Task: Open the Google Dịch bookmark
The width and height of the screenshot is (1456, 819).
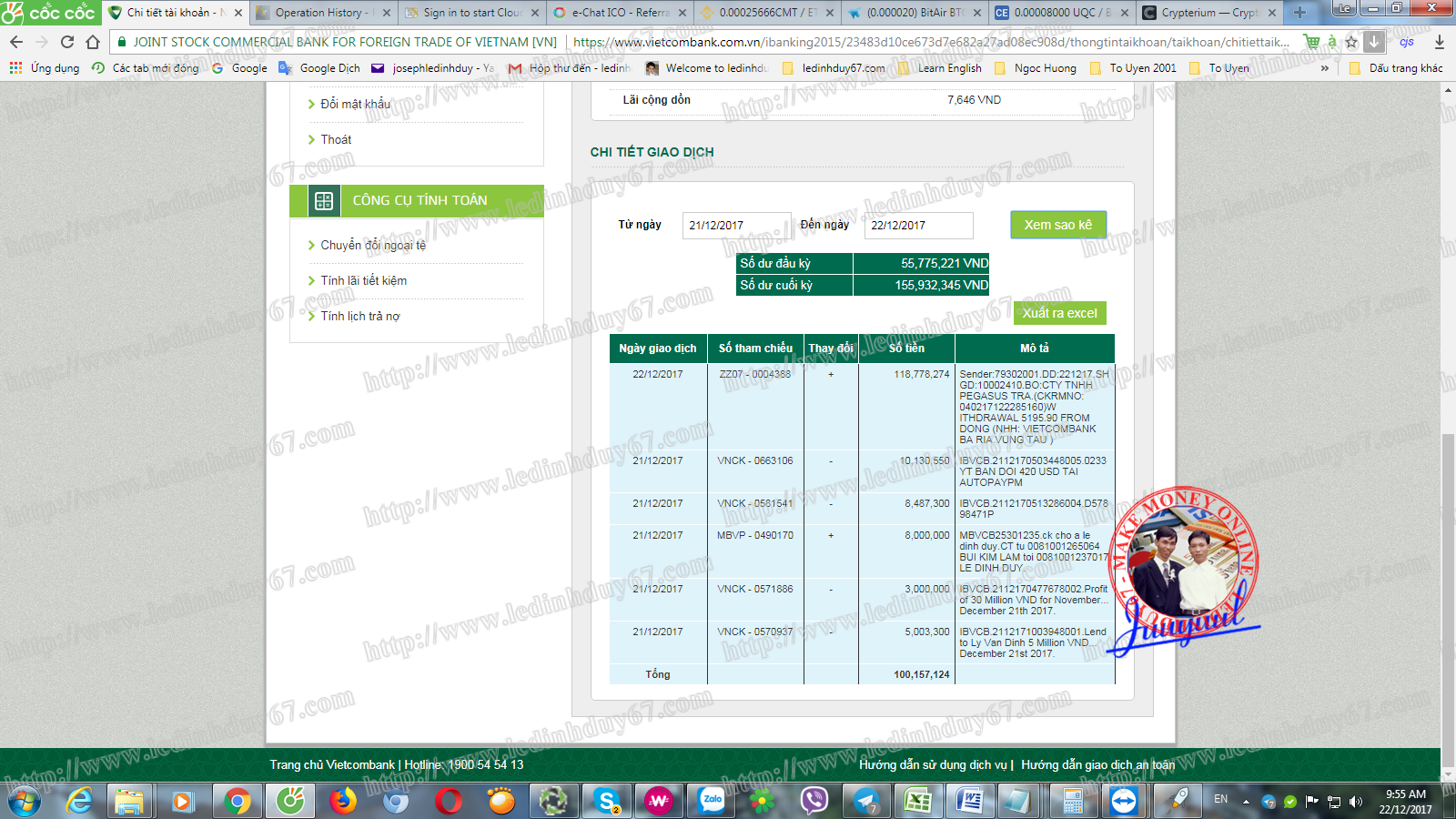Action: click(319, 68)
